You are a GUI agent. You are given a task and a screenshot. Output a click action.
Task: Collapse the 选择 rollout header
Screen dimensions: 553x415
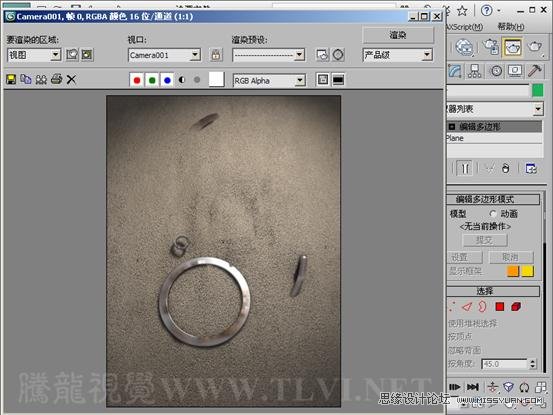coord(493,291)
